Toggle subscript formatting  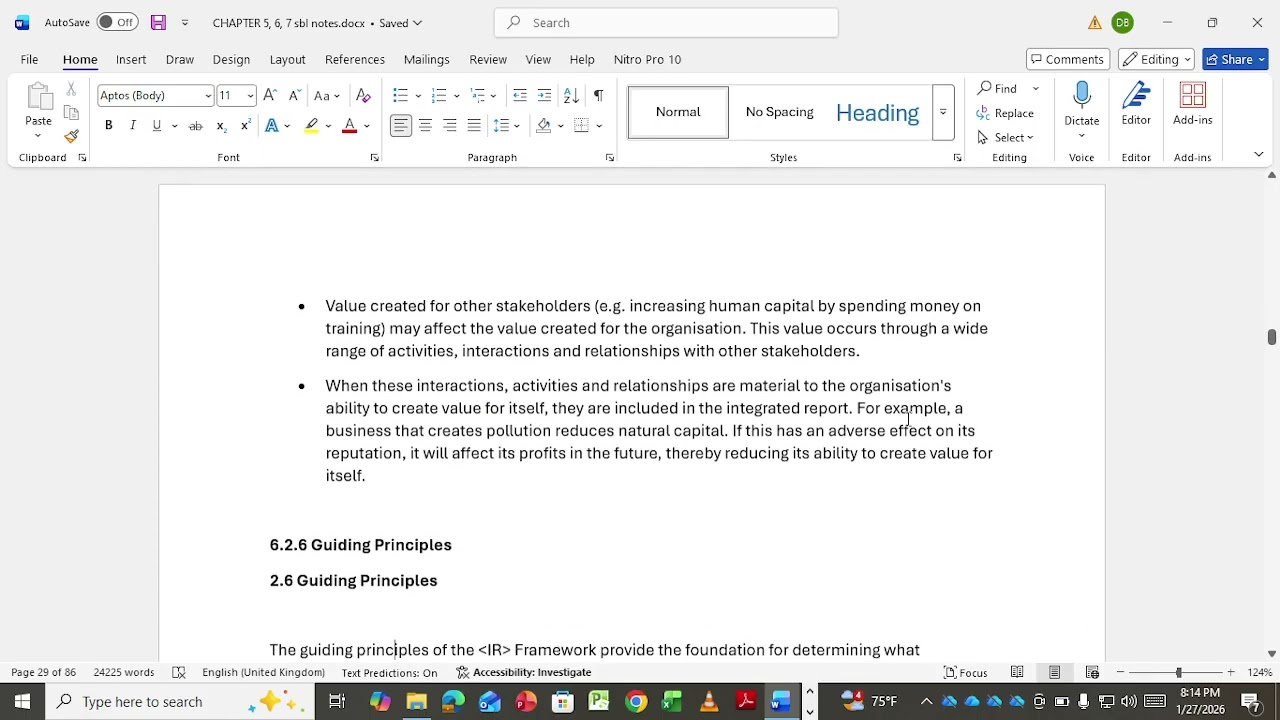click(x=221, y=125)
